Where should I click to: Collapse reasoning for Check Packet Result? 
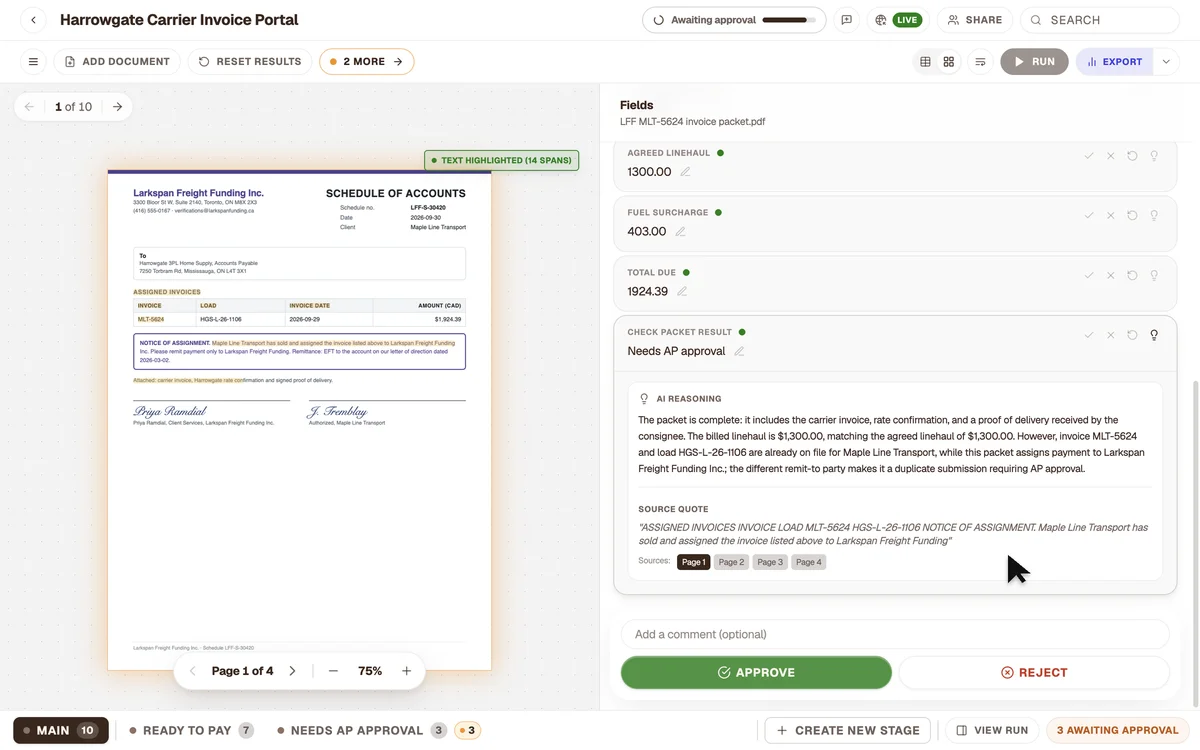pyautogui.click(x=1154, y=335)
